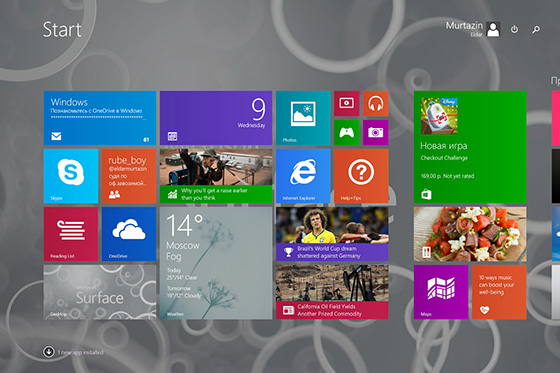The width and height of the screenshot is (560, 373).
Task: Open the Surface Desktop tile
Action: click(100, 292)
